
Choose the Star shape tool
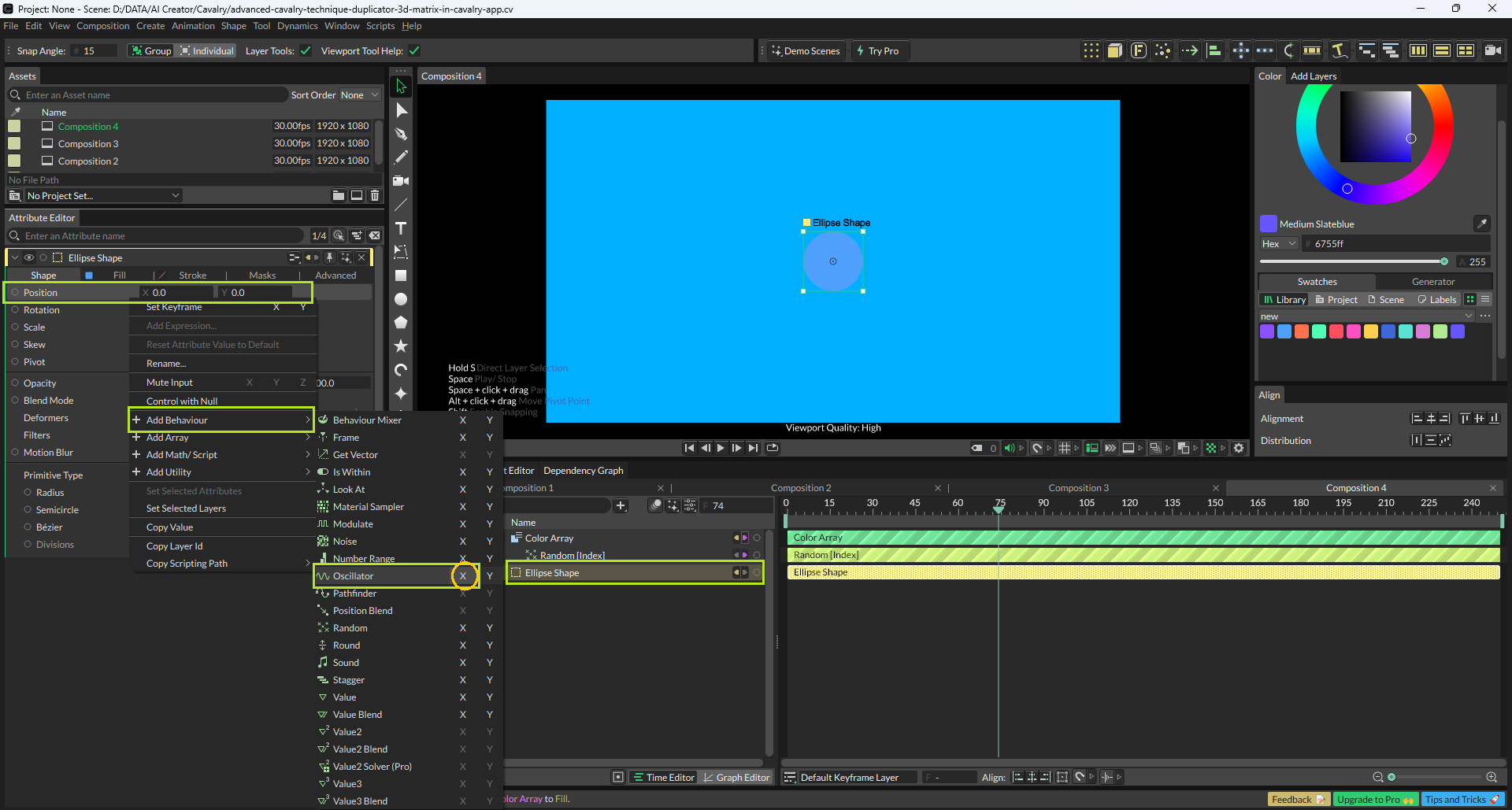(x=401, y=346)
